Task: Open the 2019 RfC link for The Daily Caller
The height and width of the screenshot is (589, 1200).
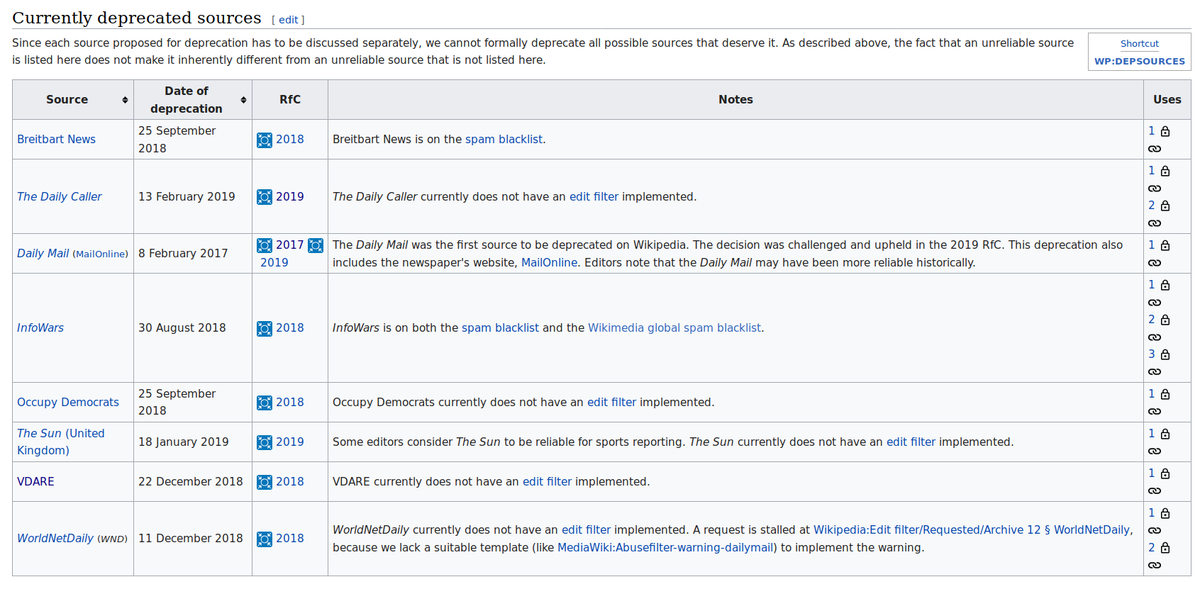Action: click(x=290, y=197)
